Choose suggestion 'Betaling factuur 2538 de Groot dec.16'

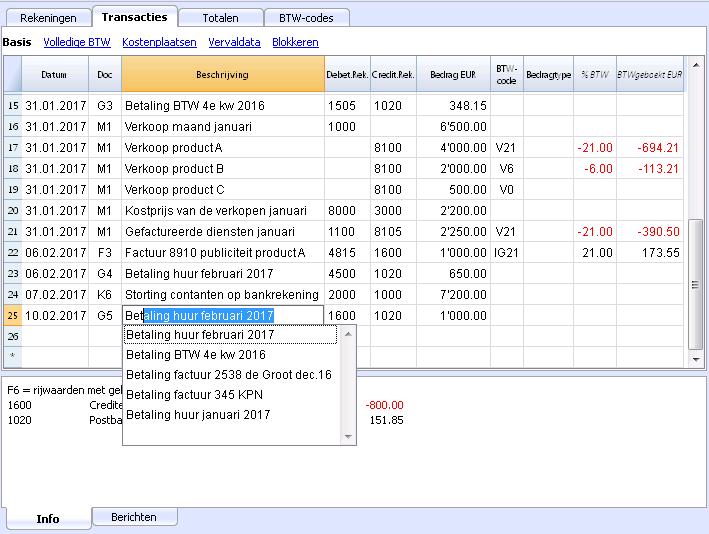tap(232, 375)
